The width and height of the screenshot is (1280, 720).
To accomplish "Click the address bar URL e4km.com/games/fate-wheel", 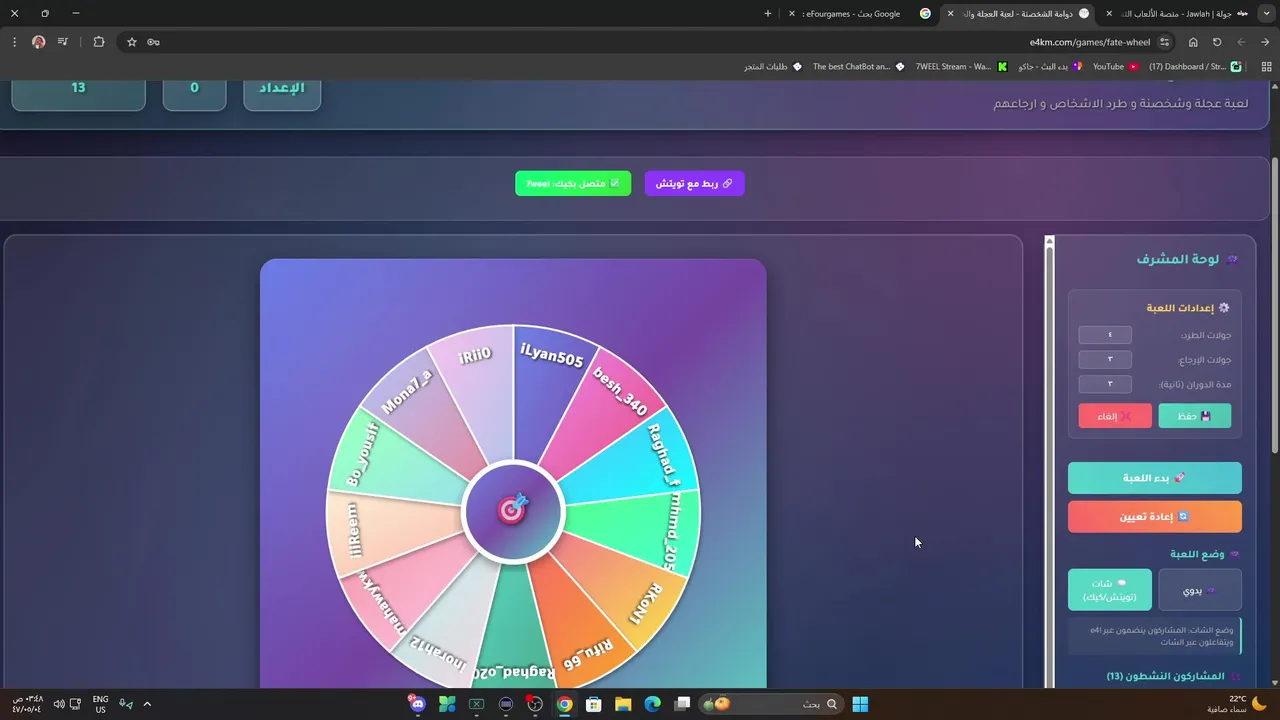I will [x=1090, y=42].
